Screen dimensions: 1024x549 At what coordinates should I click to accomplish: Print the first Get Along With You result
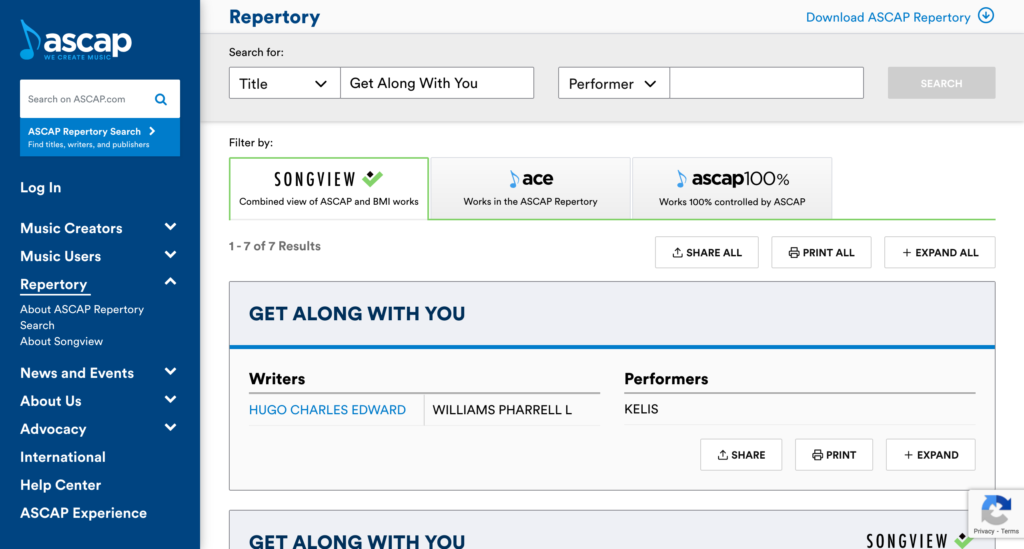click(x=834, y=455)
